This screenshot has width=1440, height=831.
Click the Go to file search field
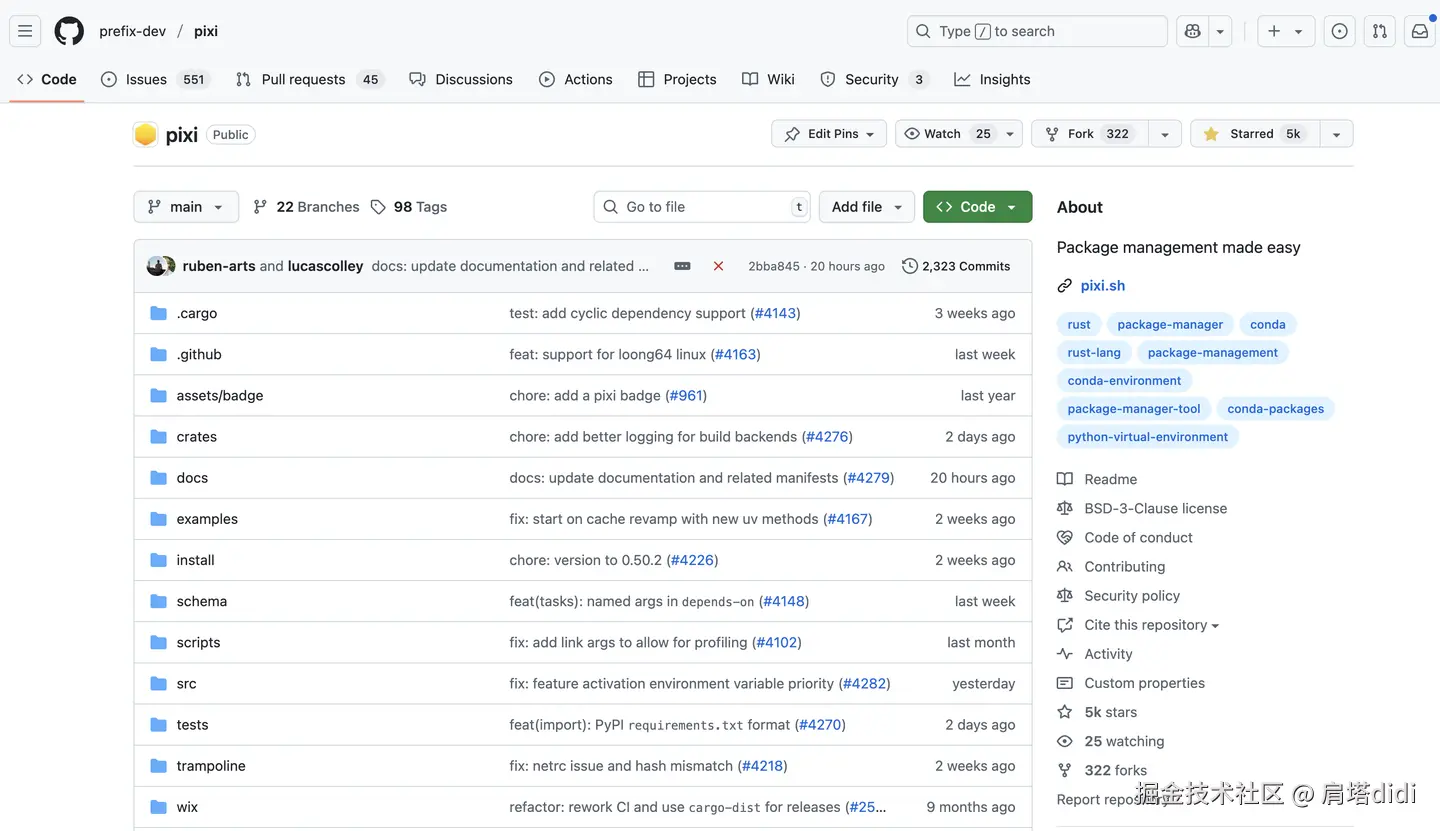pyautogui.click(x=702, y=207)
